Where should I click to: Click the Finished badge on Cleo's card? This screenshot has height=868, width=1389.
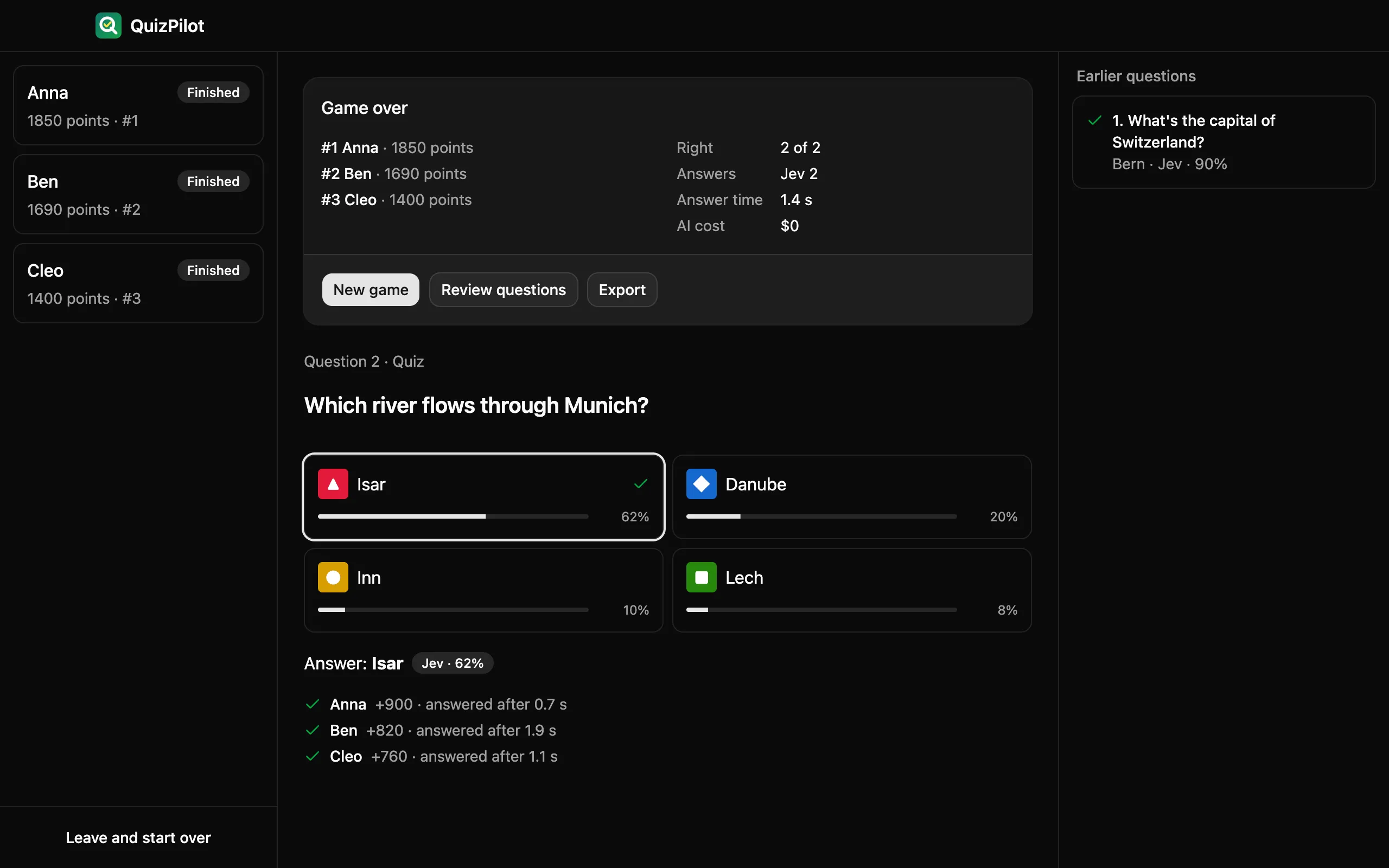pos(213,270)
